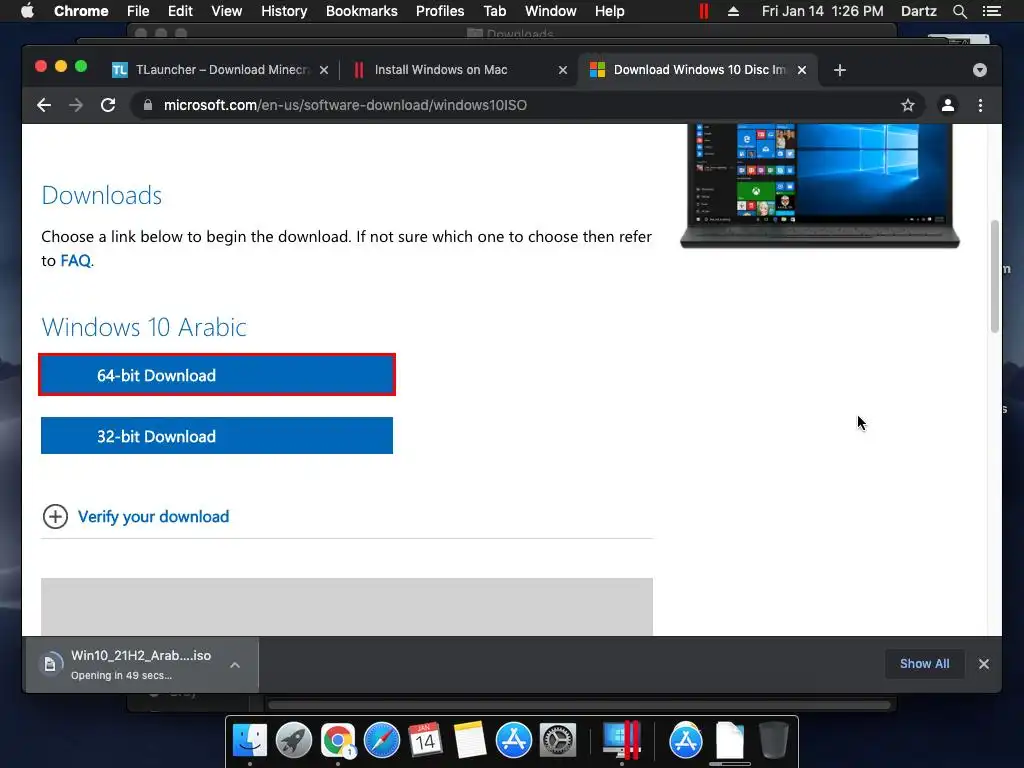Click the 64-bit Download button
Image resolution: width=1024 pixels, height=768 pixels.
pos(217,375)
